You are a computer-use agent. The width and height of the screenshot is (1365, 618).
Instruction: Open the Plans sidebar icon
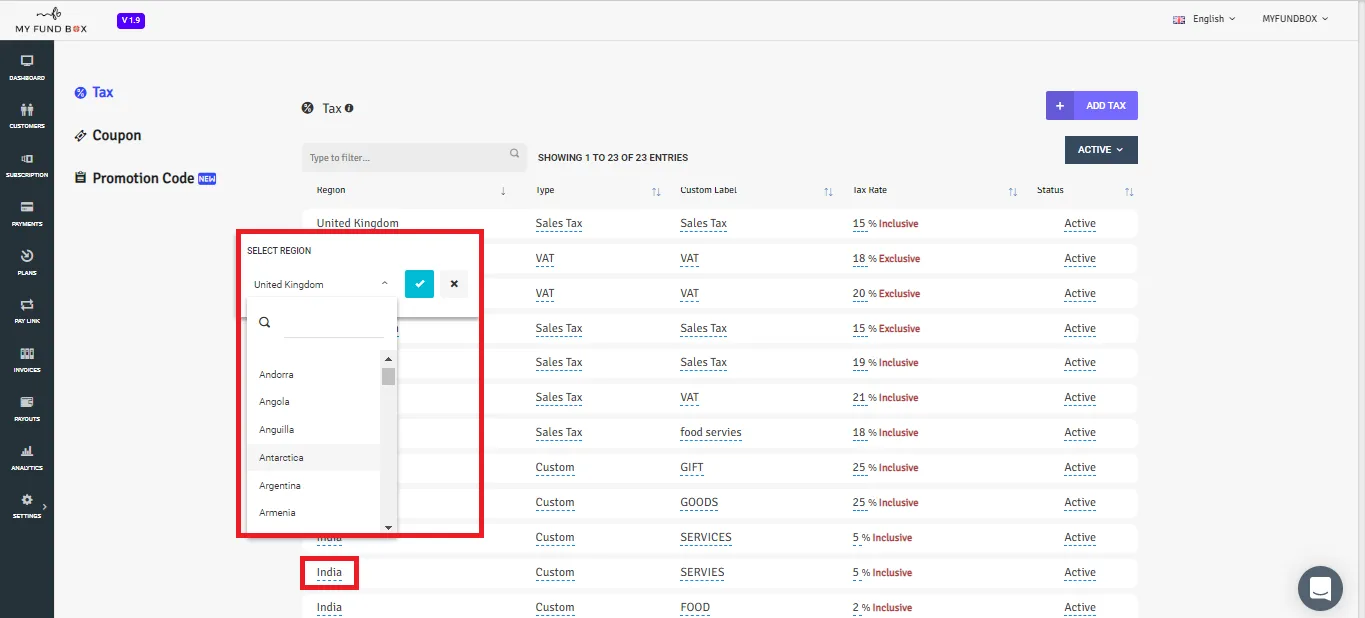point(27,263)
